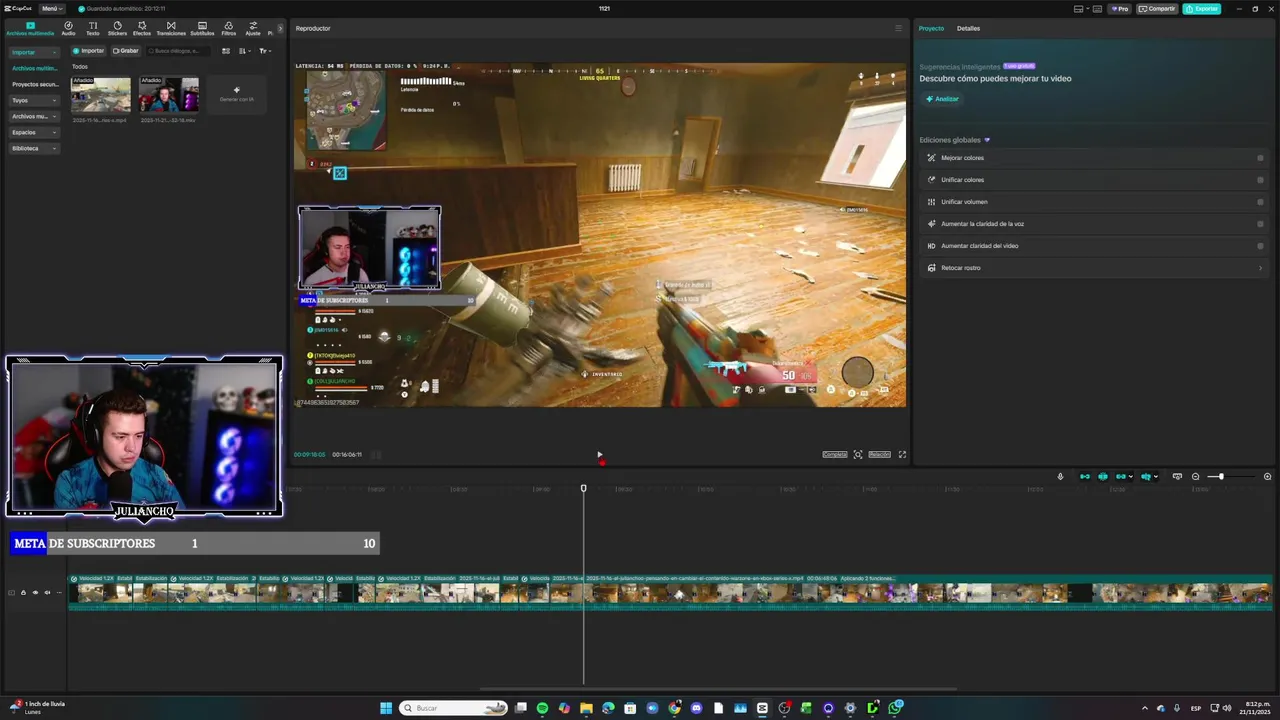
Task: Click the Pro badge in the title bar
Action: coord(1120,8)
